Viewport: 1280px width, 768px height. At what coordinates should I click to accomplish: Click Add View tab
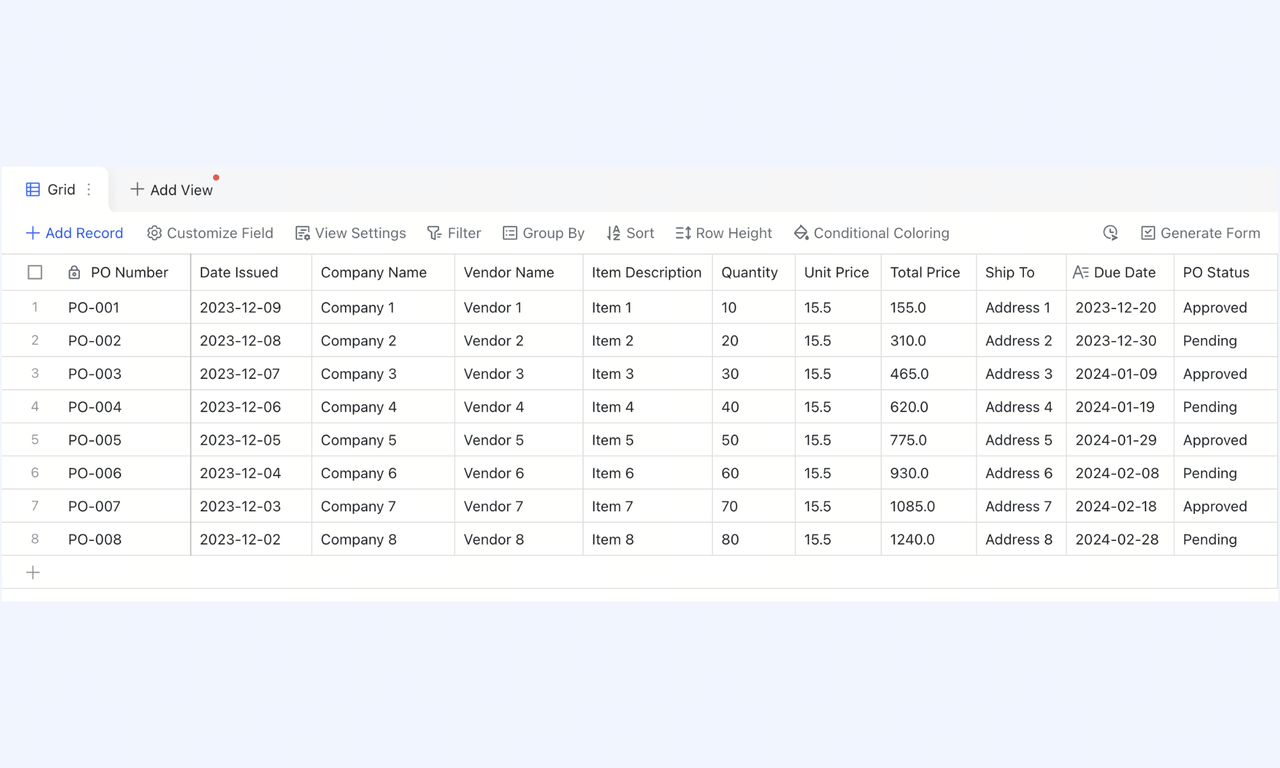pos(171,189)
